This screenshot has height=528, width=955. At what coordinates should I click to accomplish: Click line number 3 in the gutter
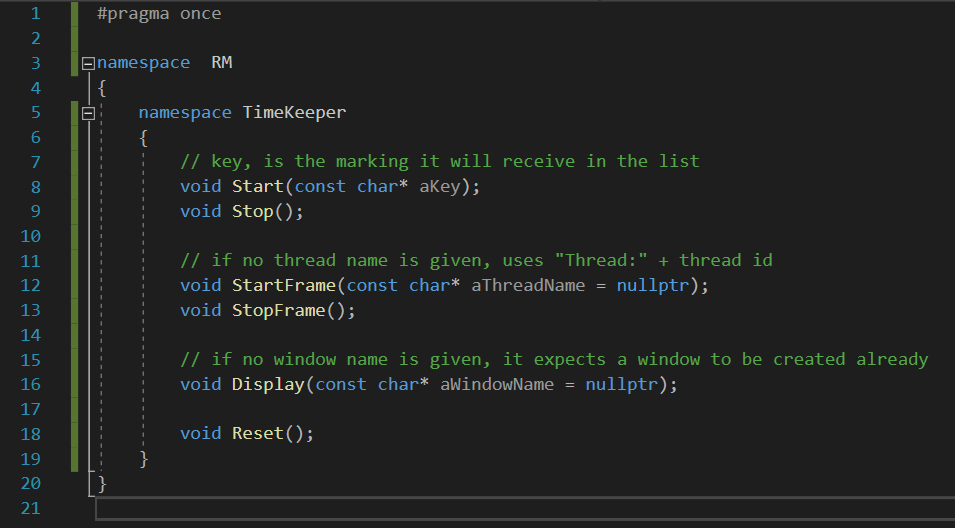pyautogui.click(x=35, y=63)
